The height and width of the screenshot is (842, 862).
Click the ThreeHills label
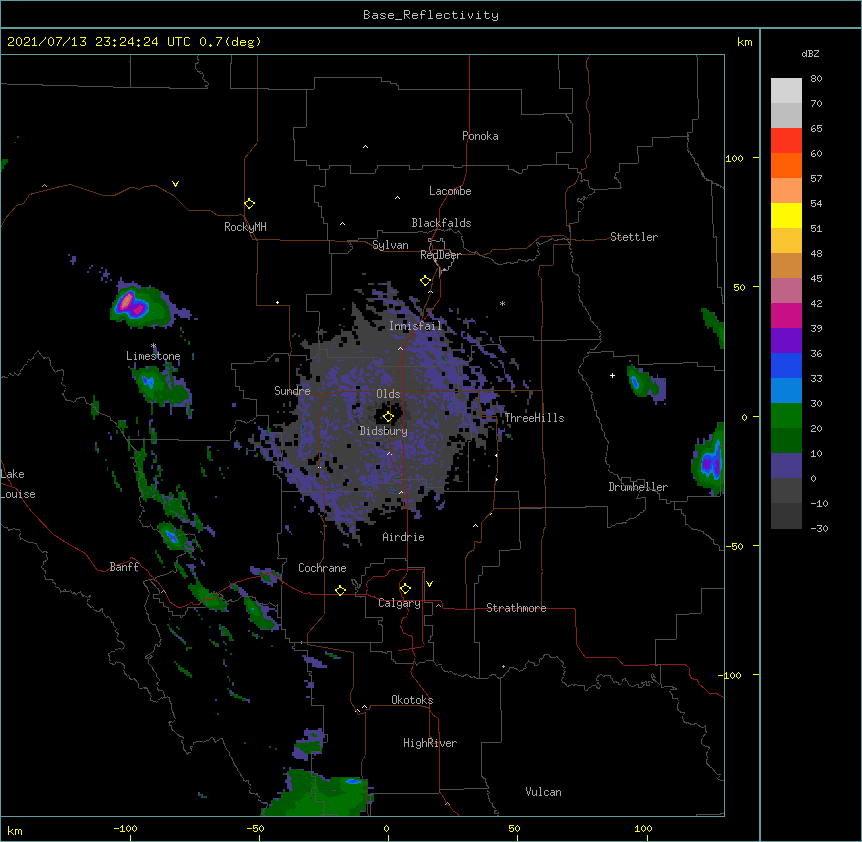point(534,418)
